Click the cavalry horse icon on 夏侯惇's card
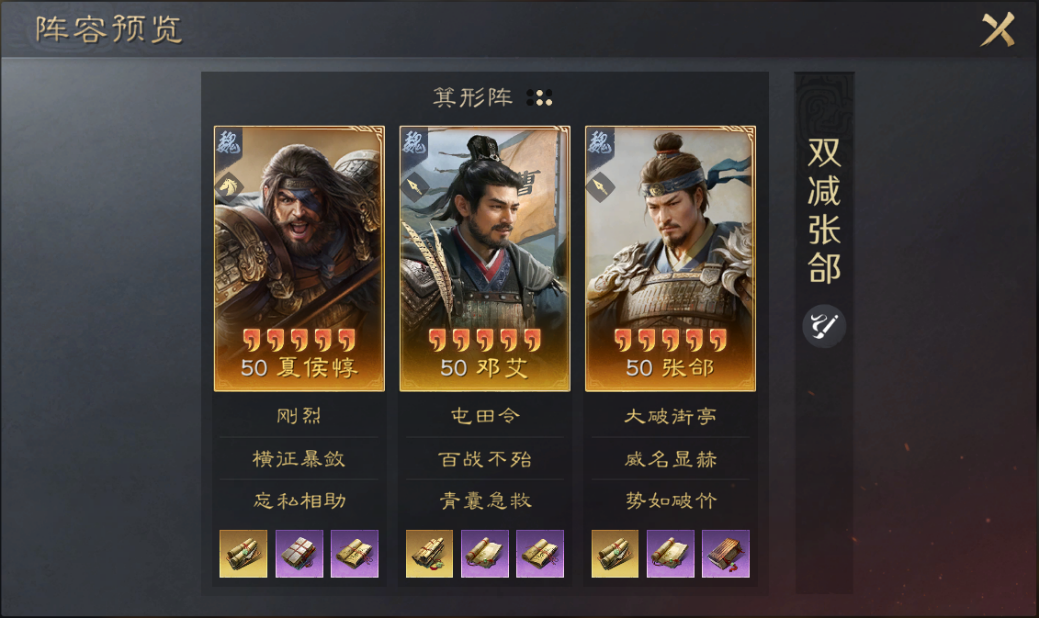This screenshot has width=1039, height=618. click(229, 187)
